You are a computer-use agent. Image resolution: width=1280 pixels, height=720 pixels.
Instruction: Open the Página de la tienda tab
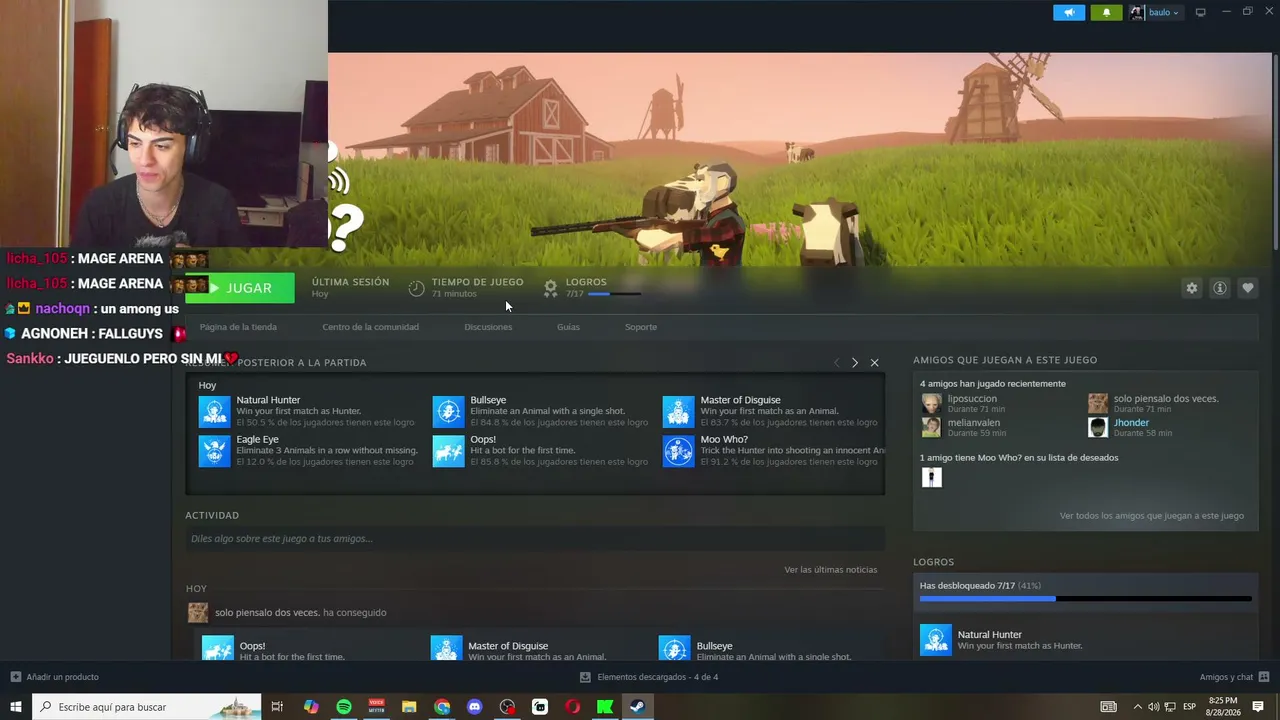238,327
